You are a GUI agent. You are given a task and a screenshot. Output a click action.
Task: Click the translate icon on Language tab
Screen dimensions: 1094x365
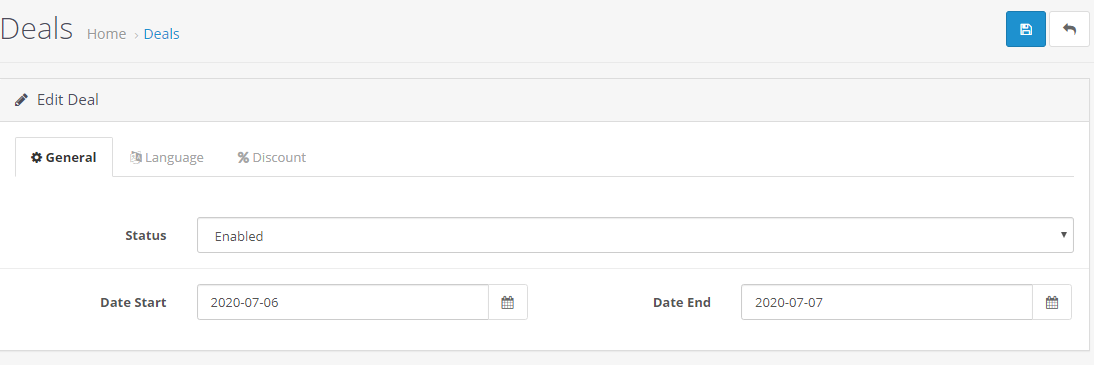pyautogui.click(x=136, y=158)
